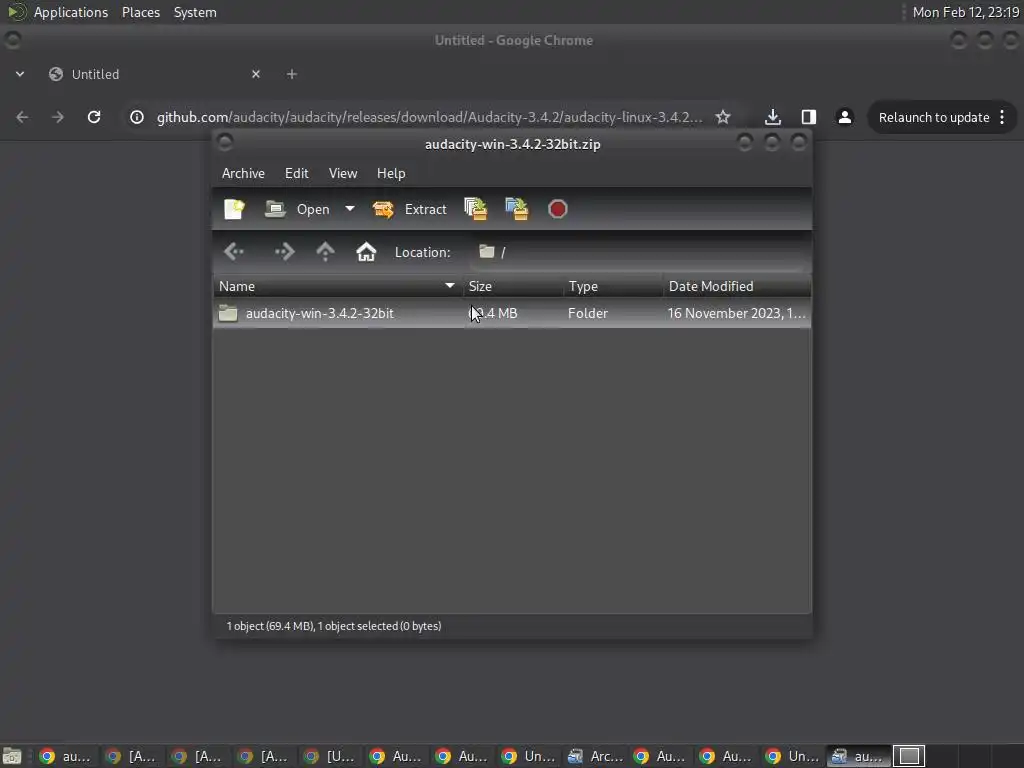Open Chrome's three-dot menu
This screenshot has height=768, width=1024.
[1002, 117]
